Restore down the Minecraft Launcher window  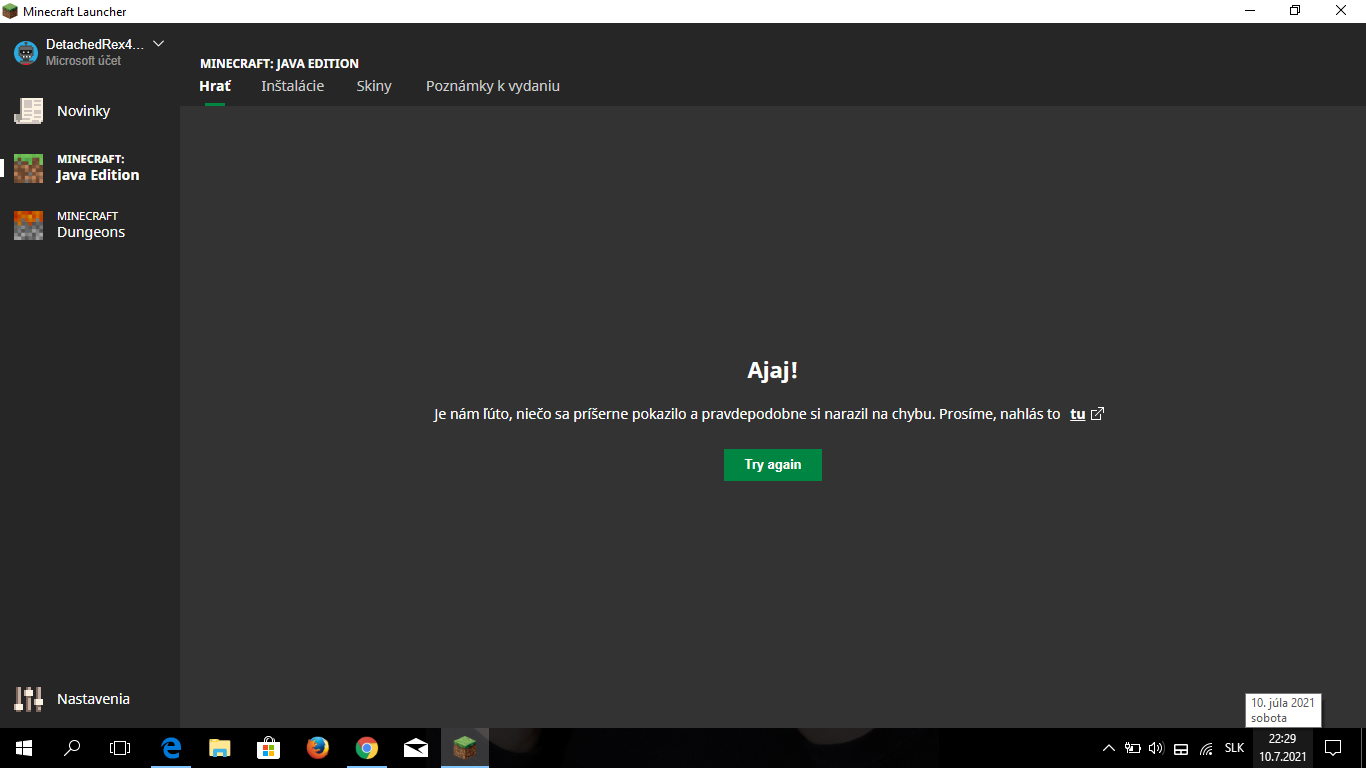pos(1296,11)
